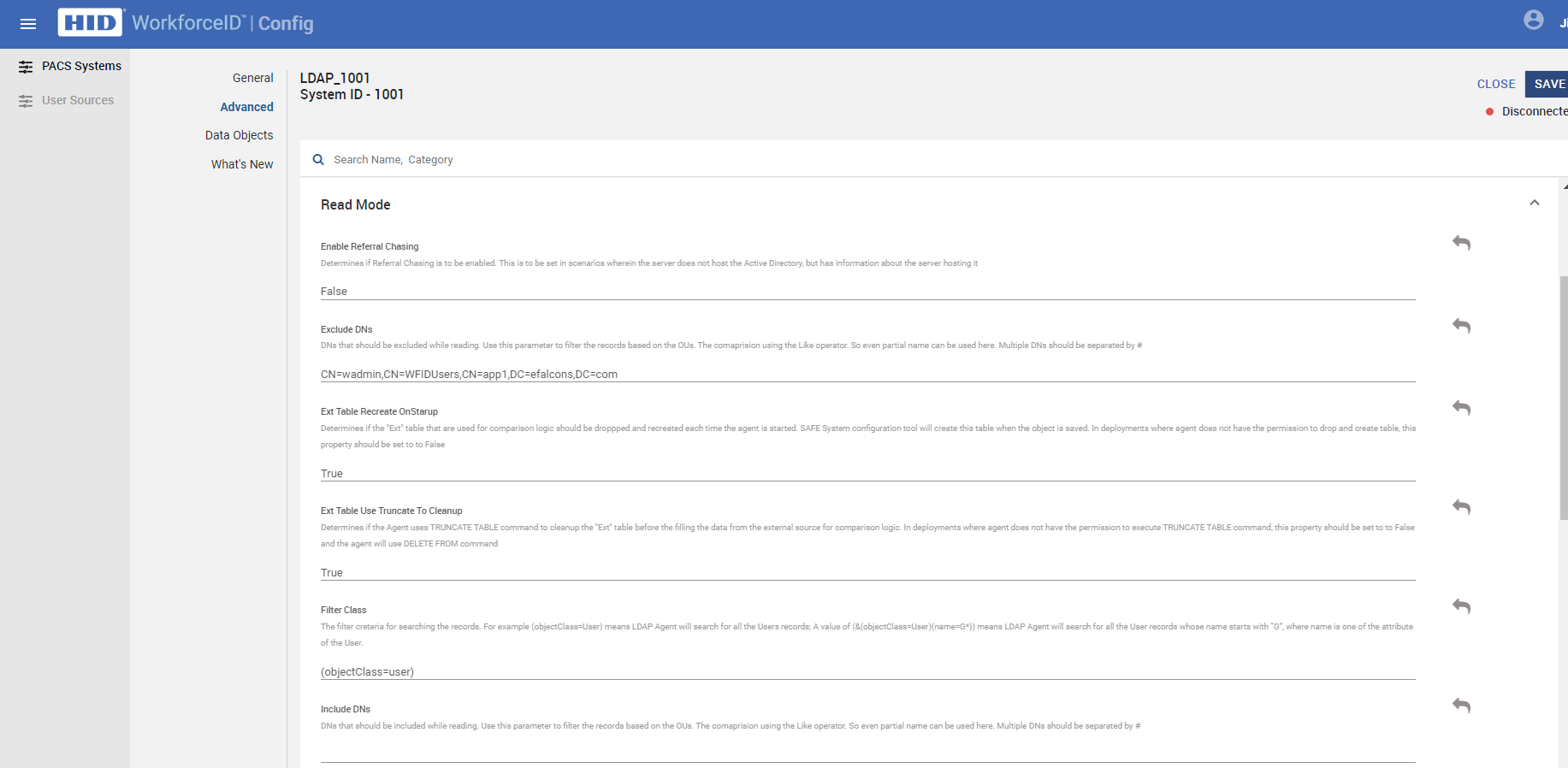Select the Advanced settings tab
Image resolution: width=1568 pixels, height=768 pixels.
(247, 107)
